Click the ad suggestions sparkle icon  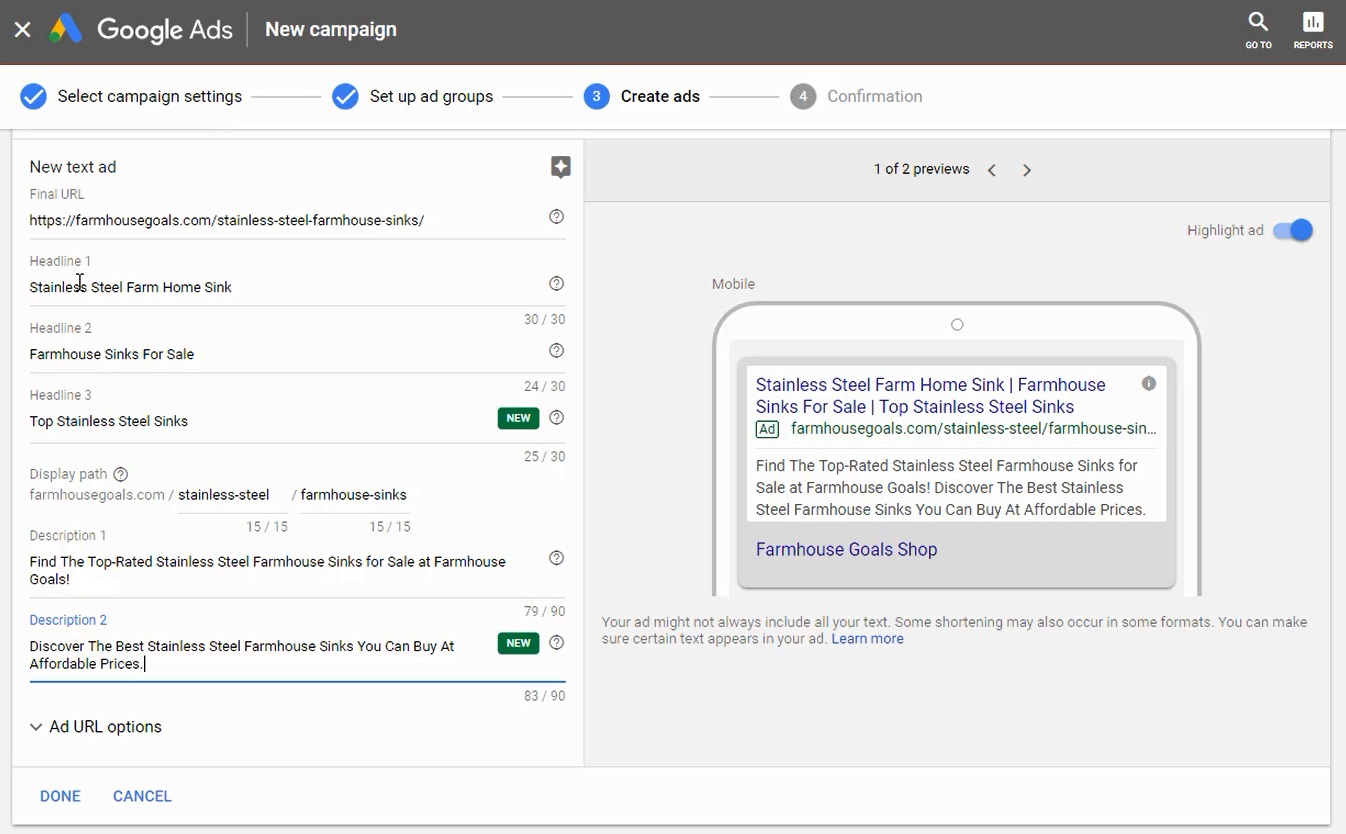(x=561, y=167)
